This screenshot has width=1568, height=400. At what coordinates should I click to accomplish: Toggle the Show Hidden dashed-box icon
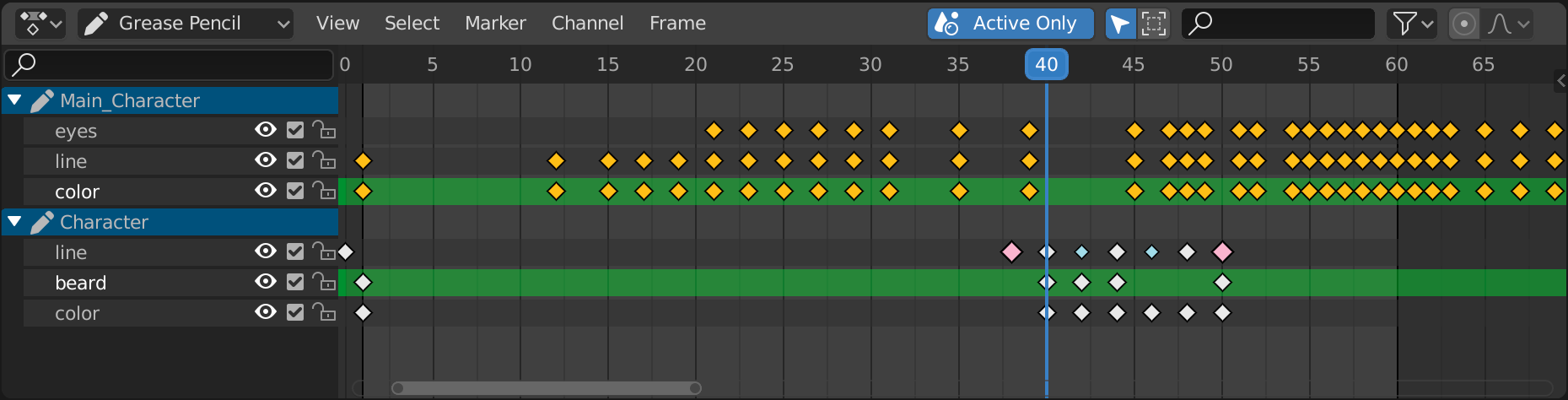(1153, 24)
